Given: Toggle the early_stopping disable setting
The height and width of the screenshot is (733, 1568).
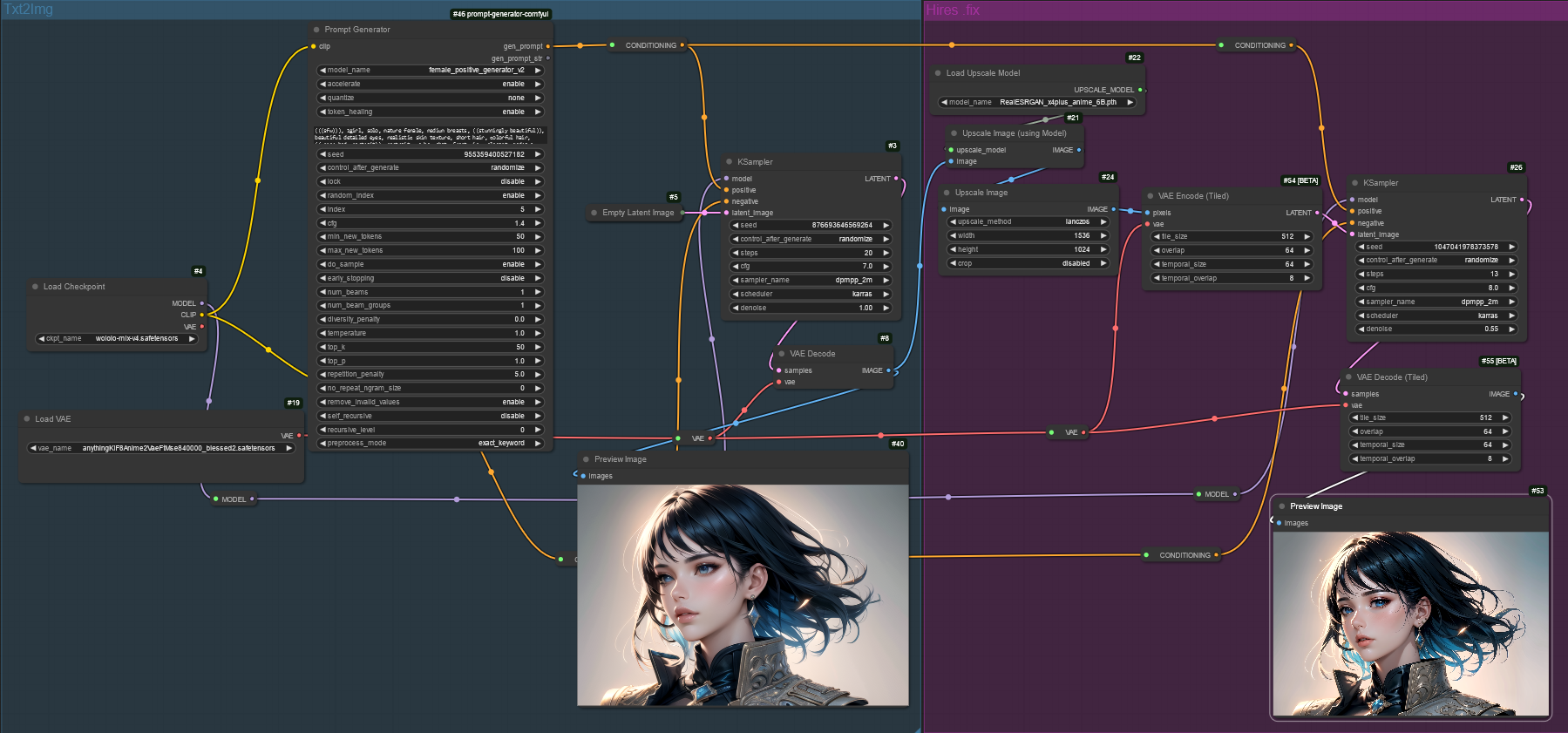Looking at the screenshot, I should coord(431,278).
